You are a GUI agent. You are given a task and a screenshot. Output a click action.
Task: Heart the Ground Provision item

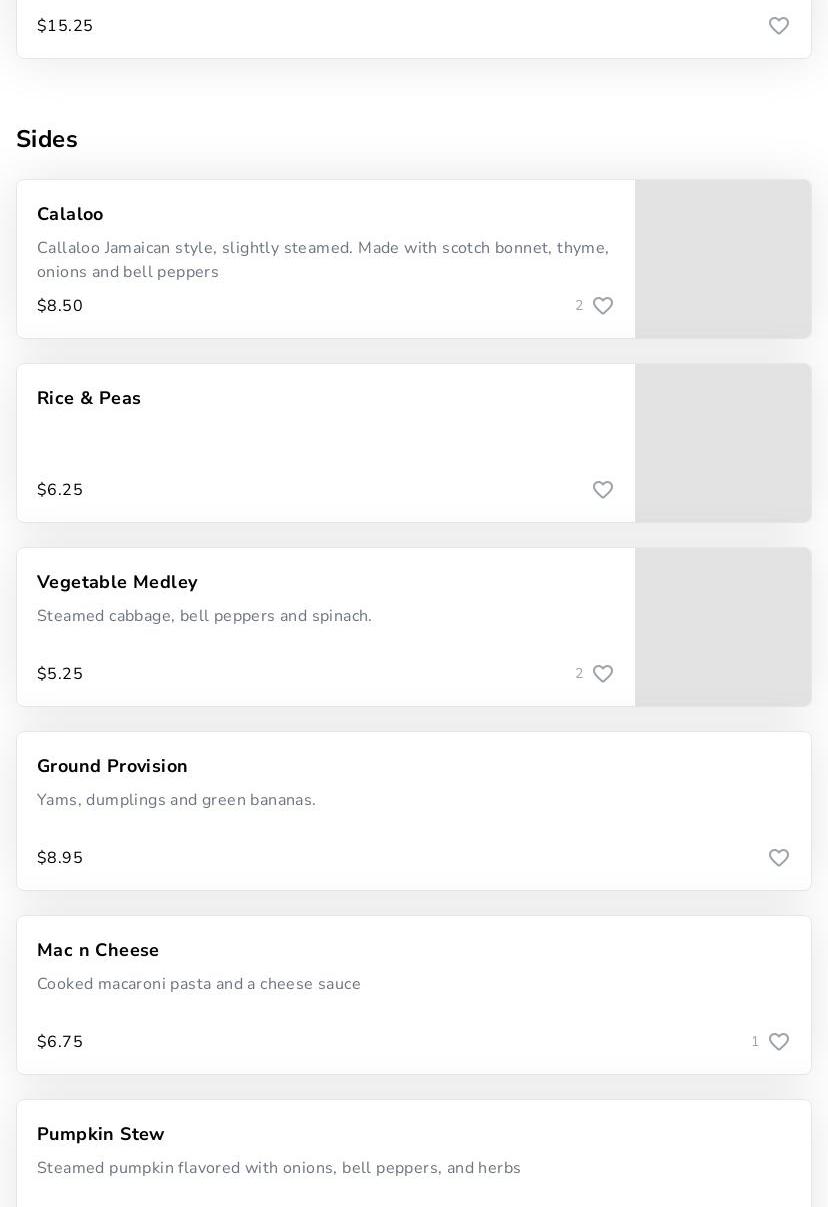point(779,858)
